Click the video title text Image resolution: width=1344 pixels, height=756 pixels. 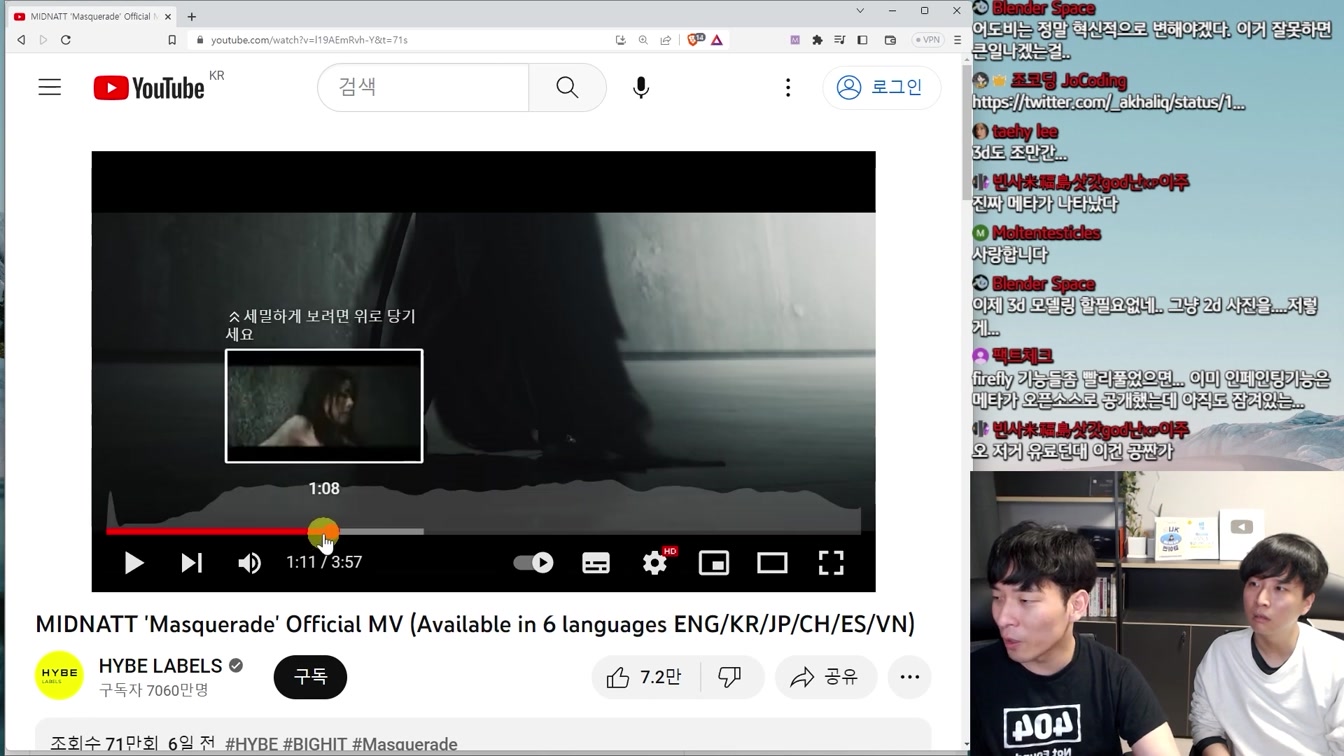pos(475,624)
